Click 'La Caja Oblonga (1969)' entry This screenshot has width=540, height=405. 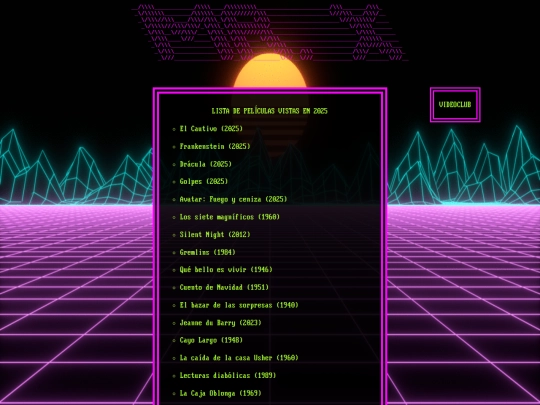click(x=220, y=393)
